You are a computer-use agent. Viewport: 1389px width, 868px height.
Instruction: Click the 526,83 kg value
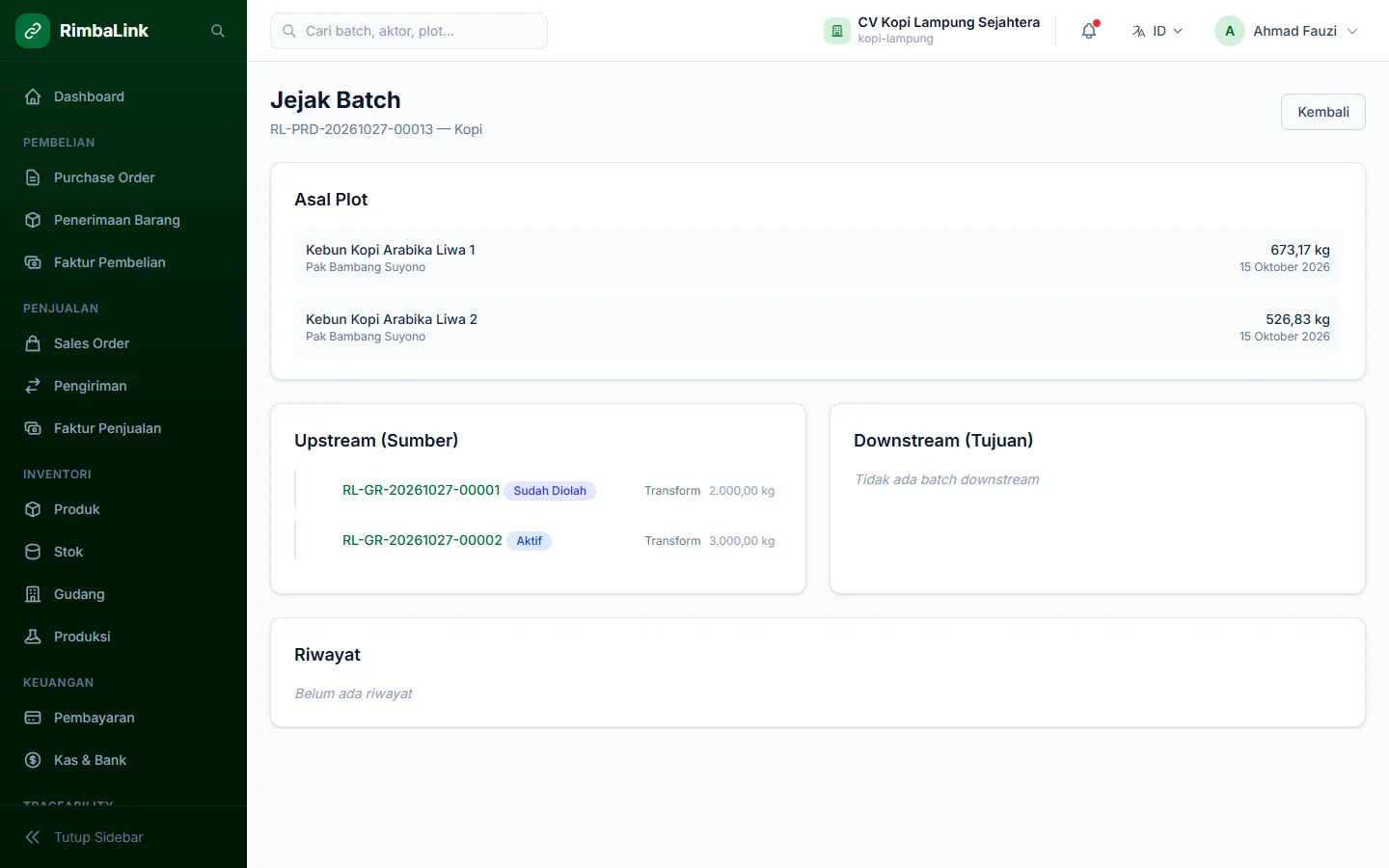click(1298, 319)
